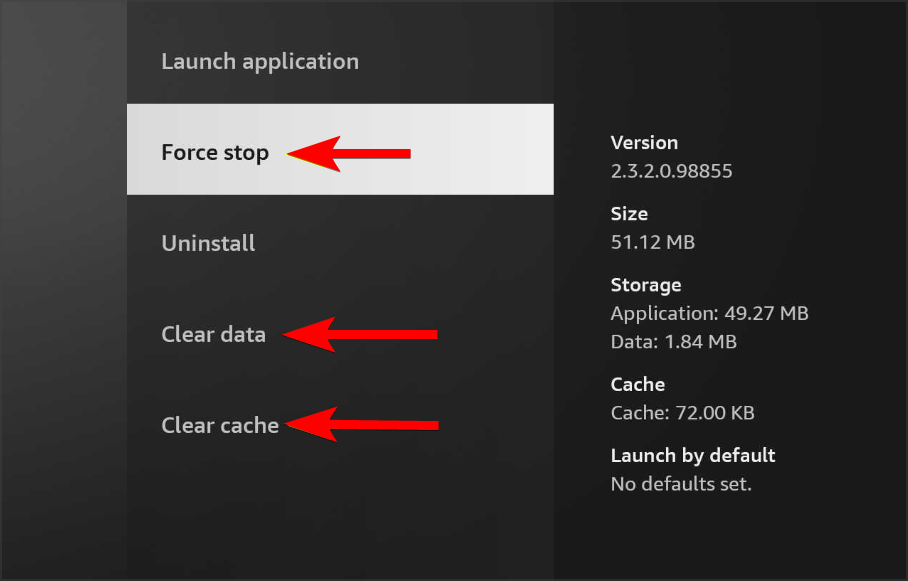Click the Data: 1.84 MB line
The height and width of the screenshot is (581, 908).
[673, 342]
